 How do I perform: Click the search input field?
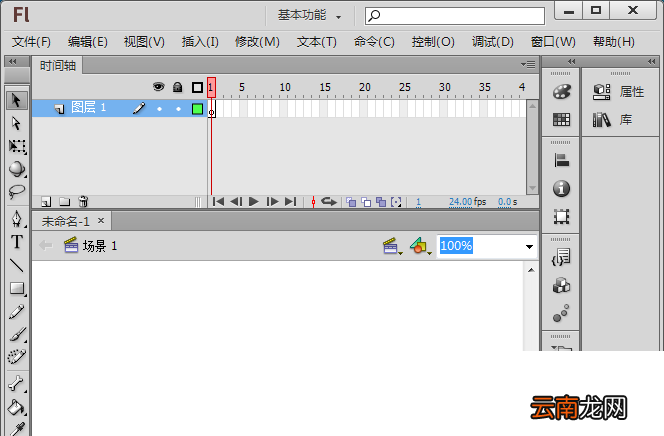[x=455, y=16]
